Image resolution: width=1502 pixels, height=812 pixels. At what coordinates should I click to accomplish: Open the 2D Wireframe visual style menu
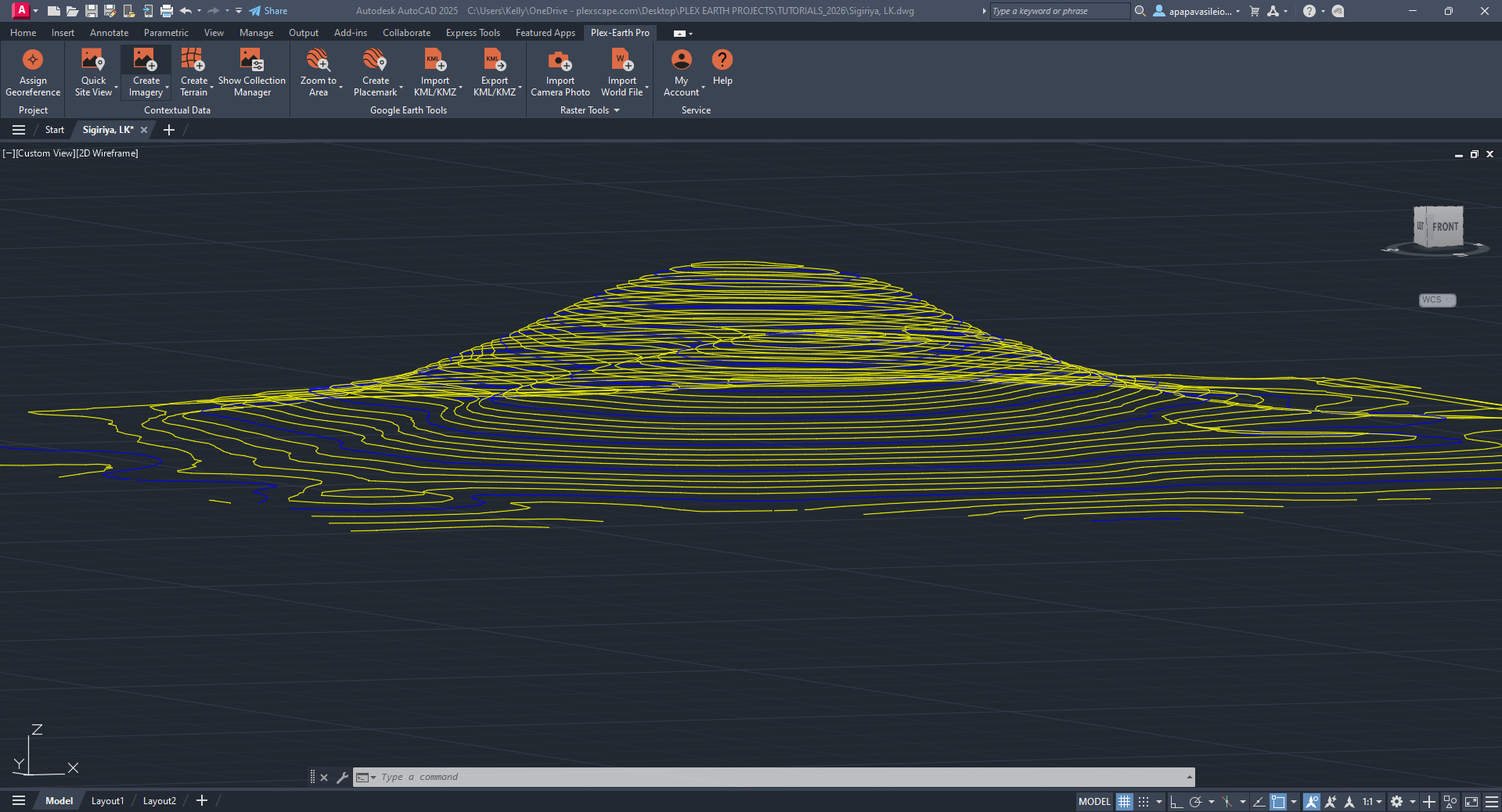pos(107,153)
